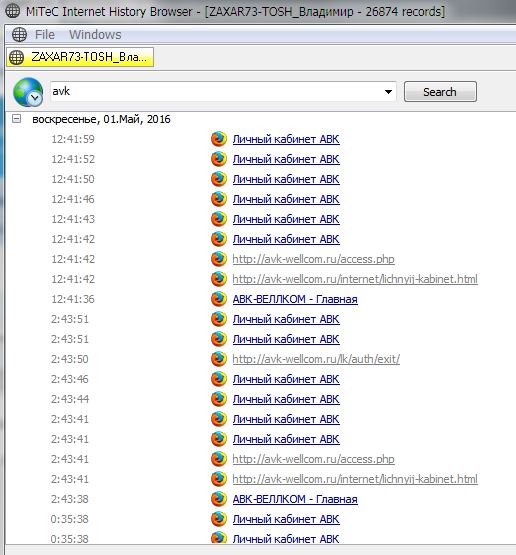Viewport: 516px width, 555px height.
Task: Click Firefox icon beside access.php at 2:43:41
Action: pyautogui.click(x=219, y=459)
